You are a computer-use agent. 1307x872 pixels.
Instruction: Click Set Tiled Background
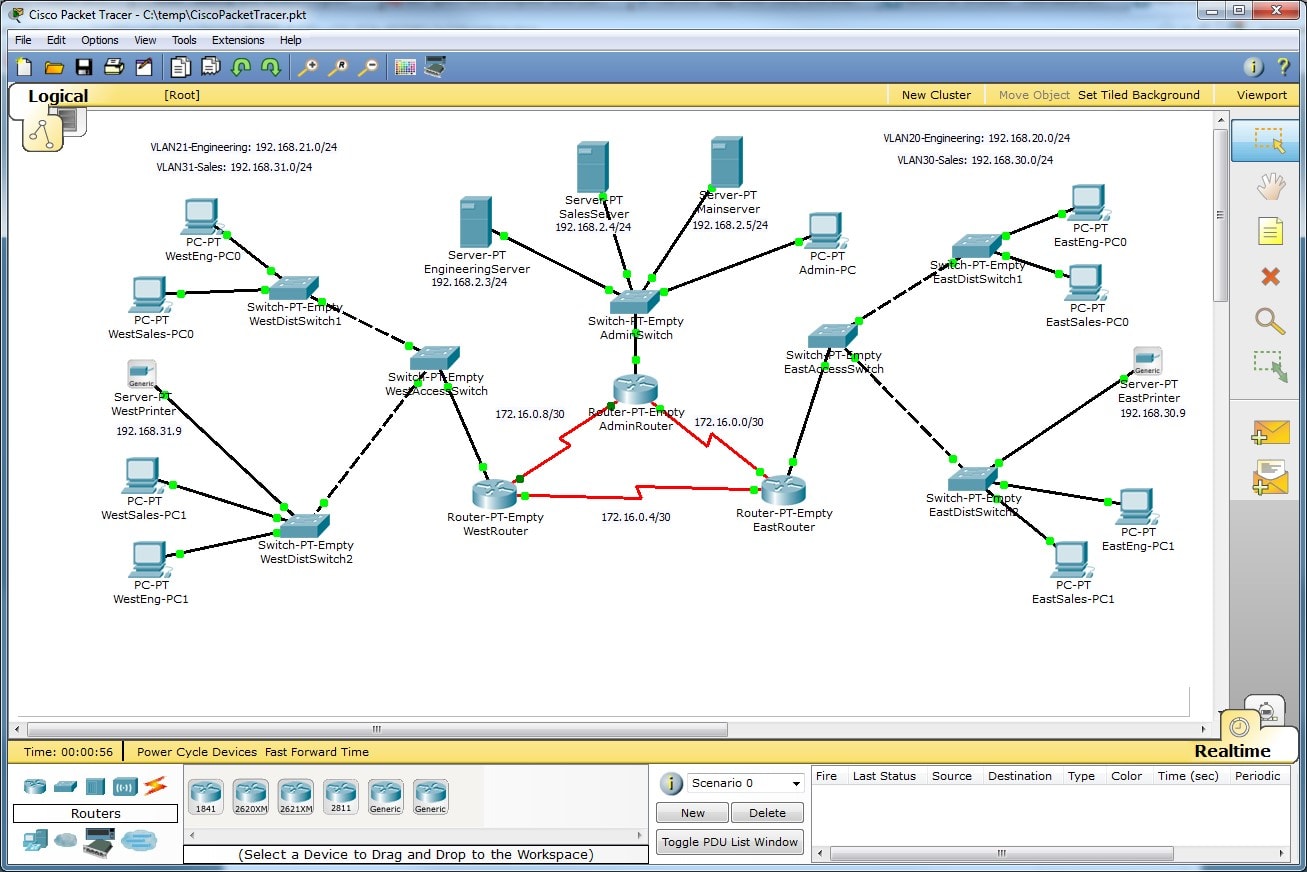[x=1139, y=95]
